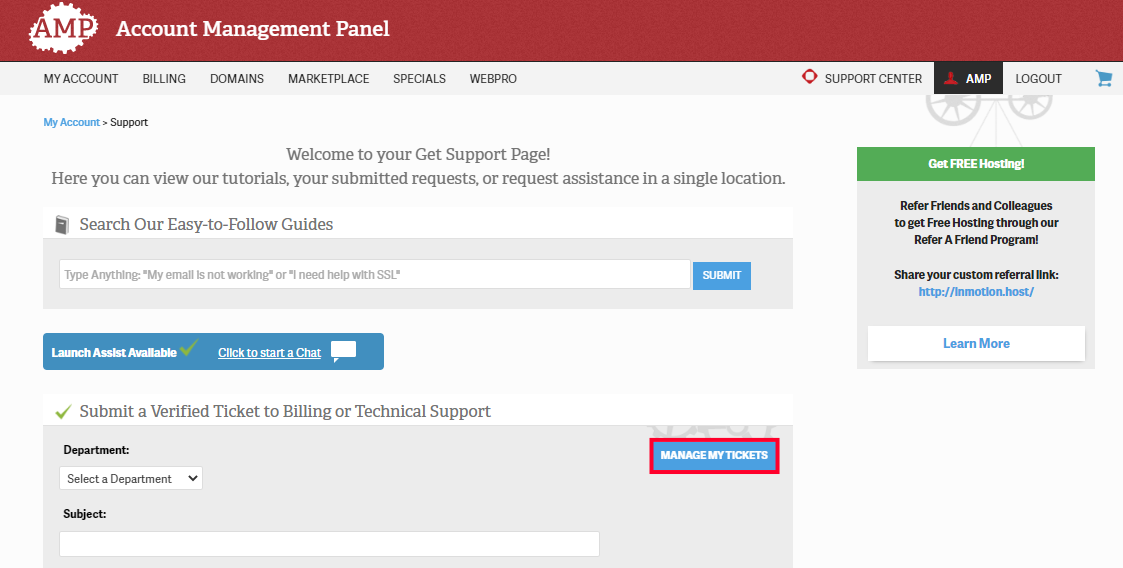Viewport: 1123px width, 568px height.
Task: Expand the Select a Department dropdown
Action: (x=131, y=479)
